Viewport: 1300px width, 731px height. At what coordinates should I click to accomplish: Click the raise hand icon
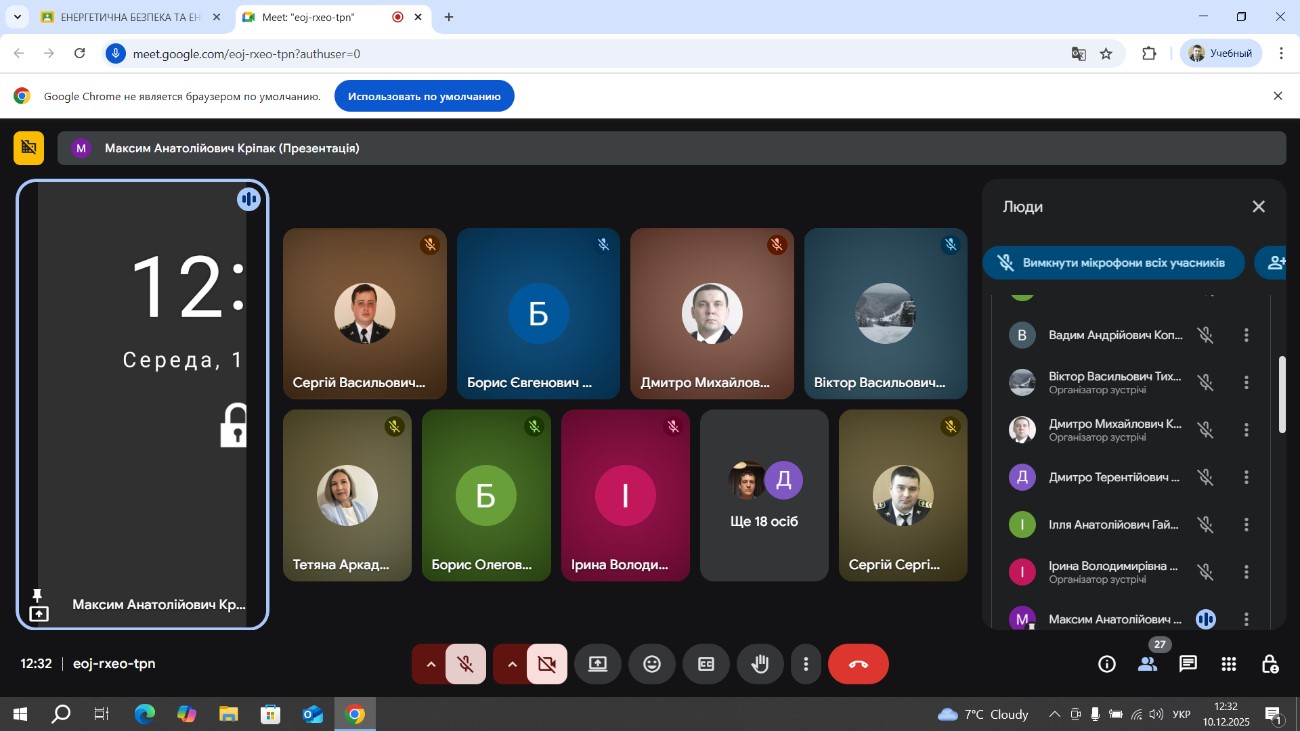click(760, 664)
